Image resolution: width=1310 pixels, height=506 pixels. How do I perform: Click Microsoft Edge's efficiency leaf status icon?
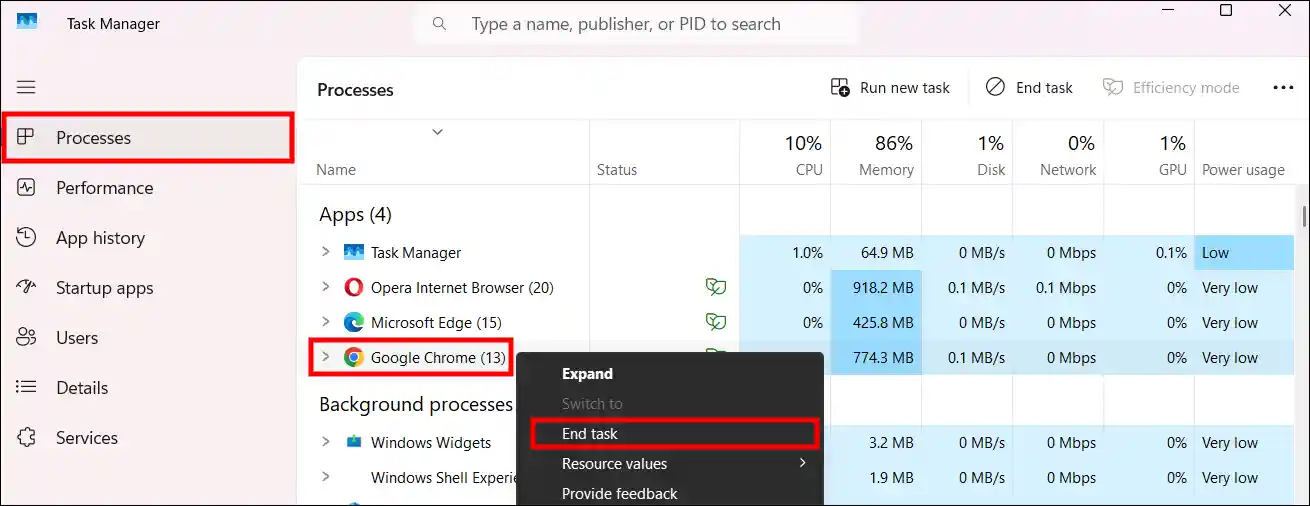[714, 322]
